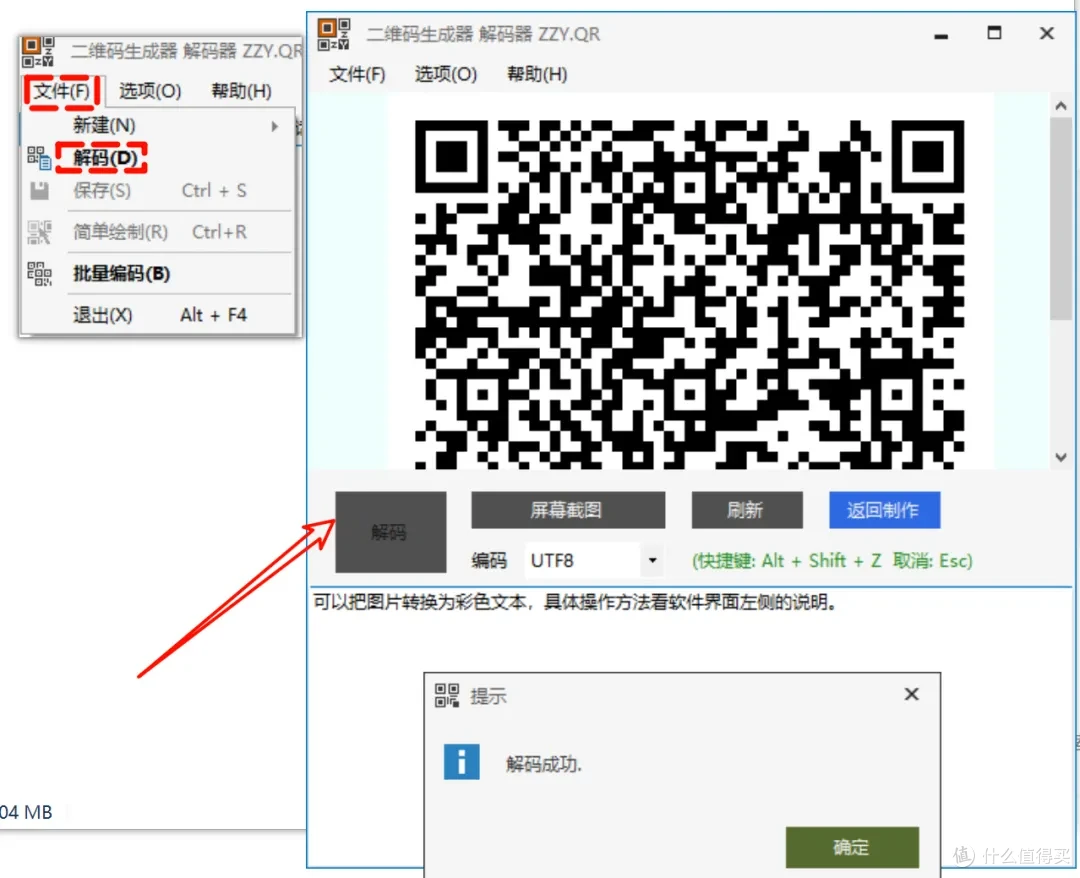Viewport: 1080px width, 878px height.
Task: Choose 批量编码(B) menu entry
Action: [x=158, y=273]
